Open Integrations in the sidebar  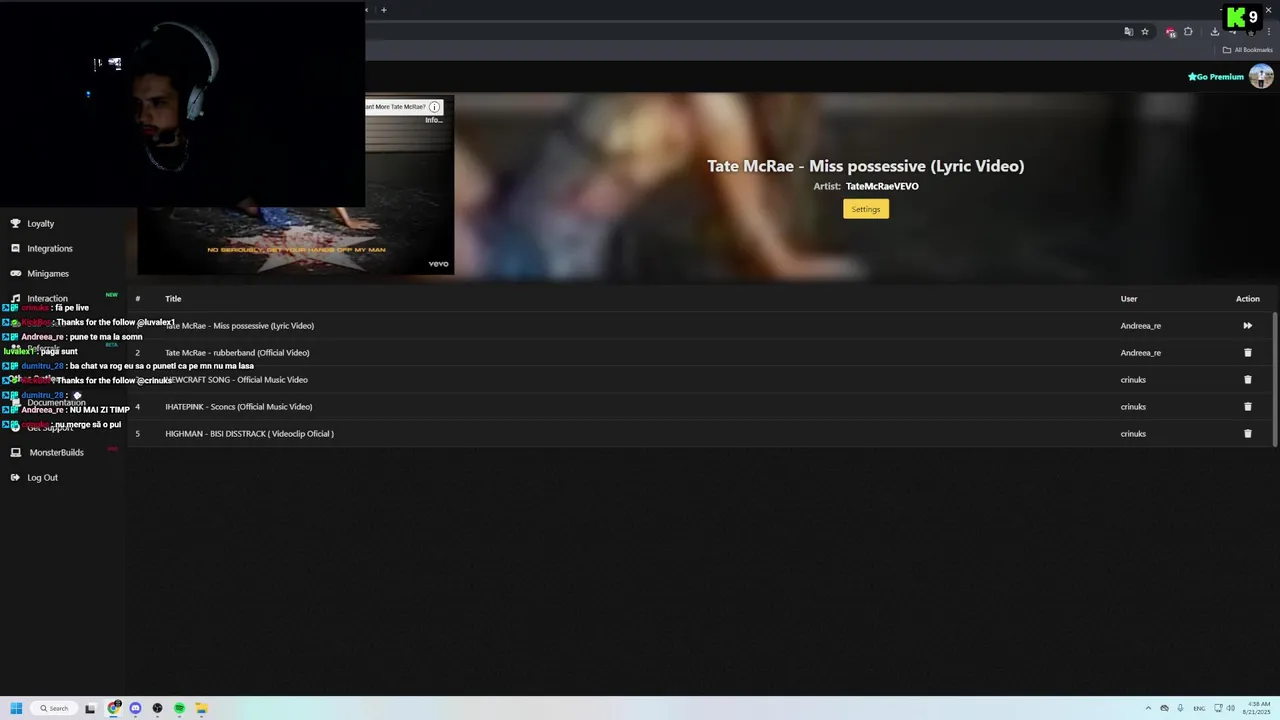(x=50, y=248)
